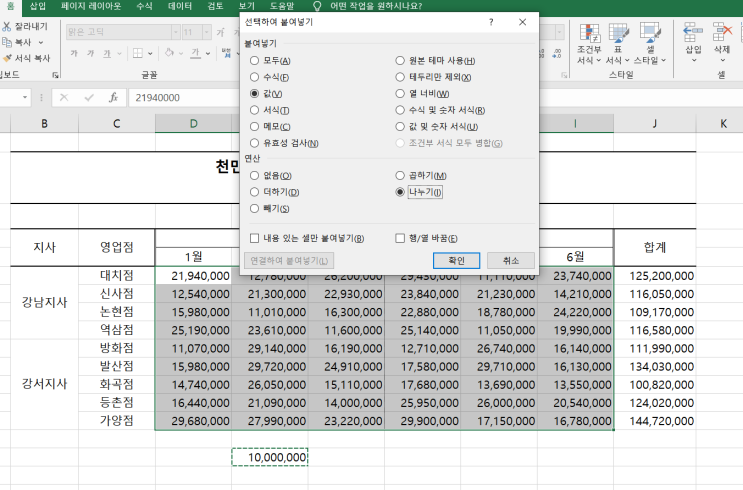743x490 pixels.
Task: Open the clipboard group dialog launcher
Action: click(x=55, y=75)
